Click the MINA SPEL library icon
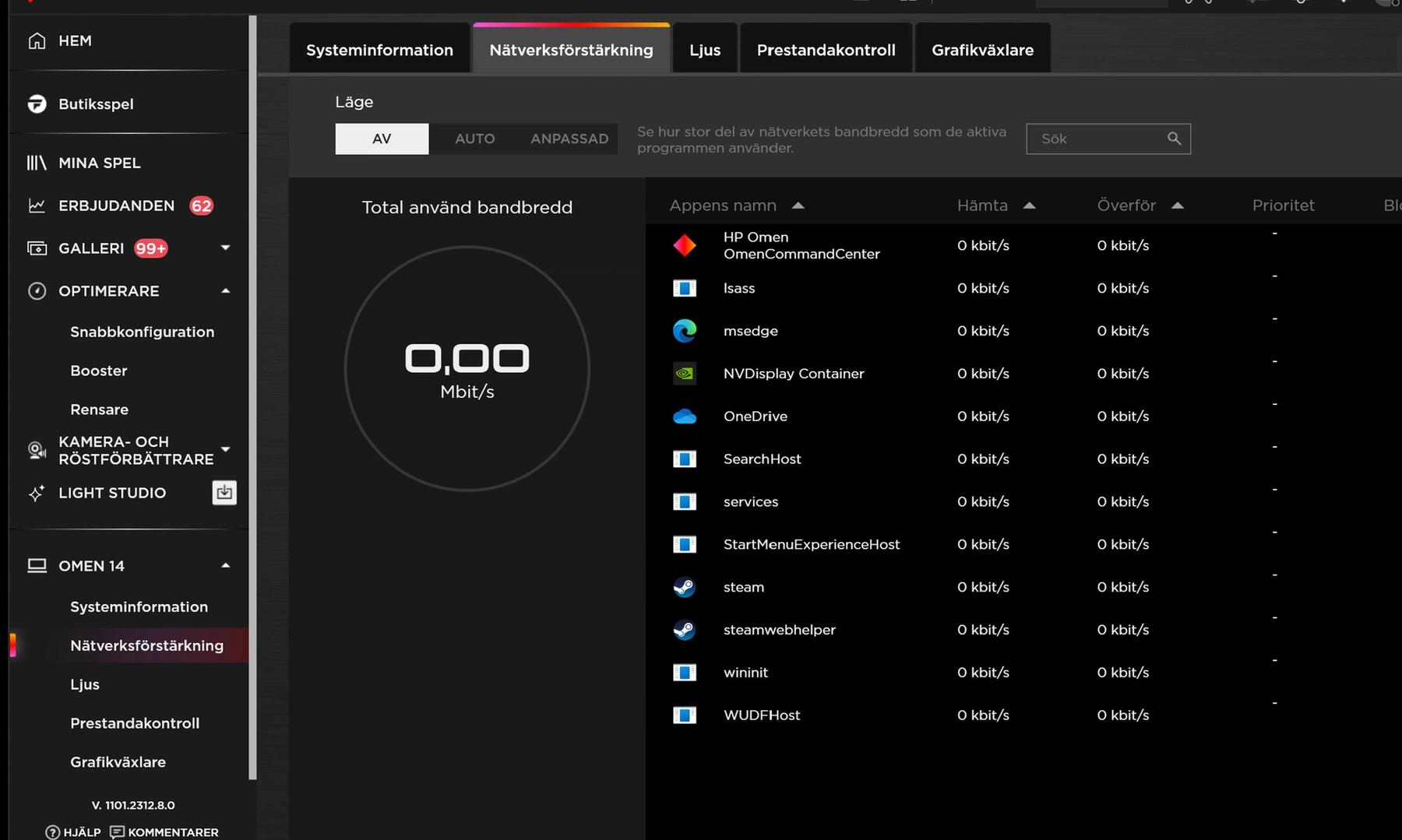Screen dimensions: 1402x840 tap(37, 163)
